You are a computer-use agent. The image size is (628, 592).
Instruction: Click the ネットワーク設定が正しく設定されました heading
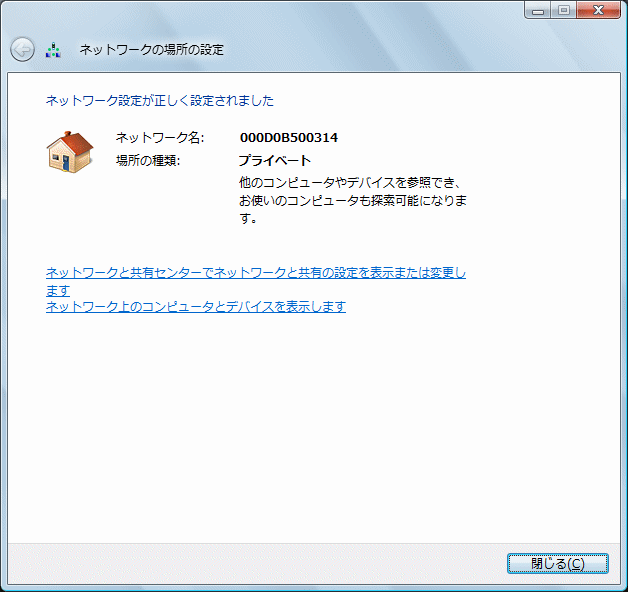coord(160,101)
